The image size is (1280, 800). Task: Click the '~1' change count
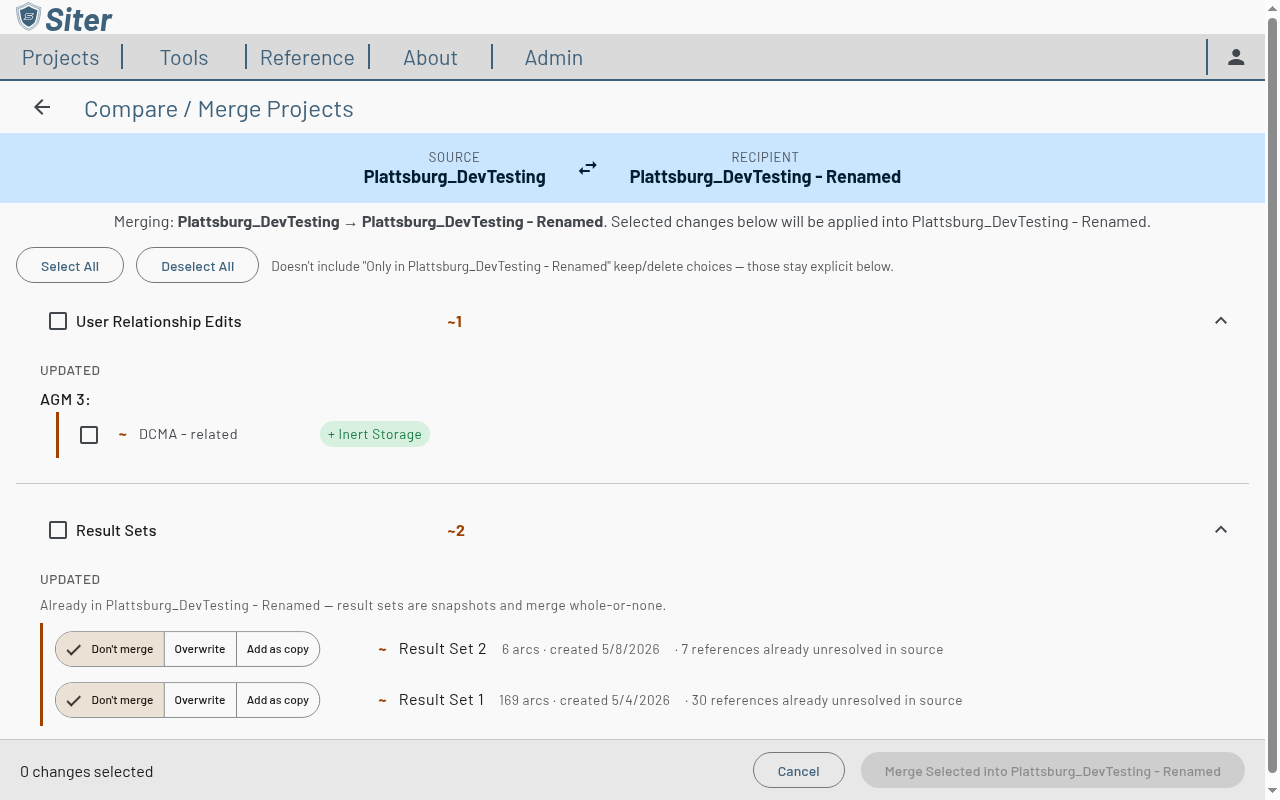(x=455, y=321)
